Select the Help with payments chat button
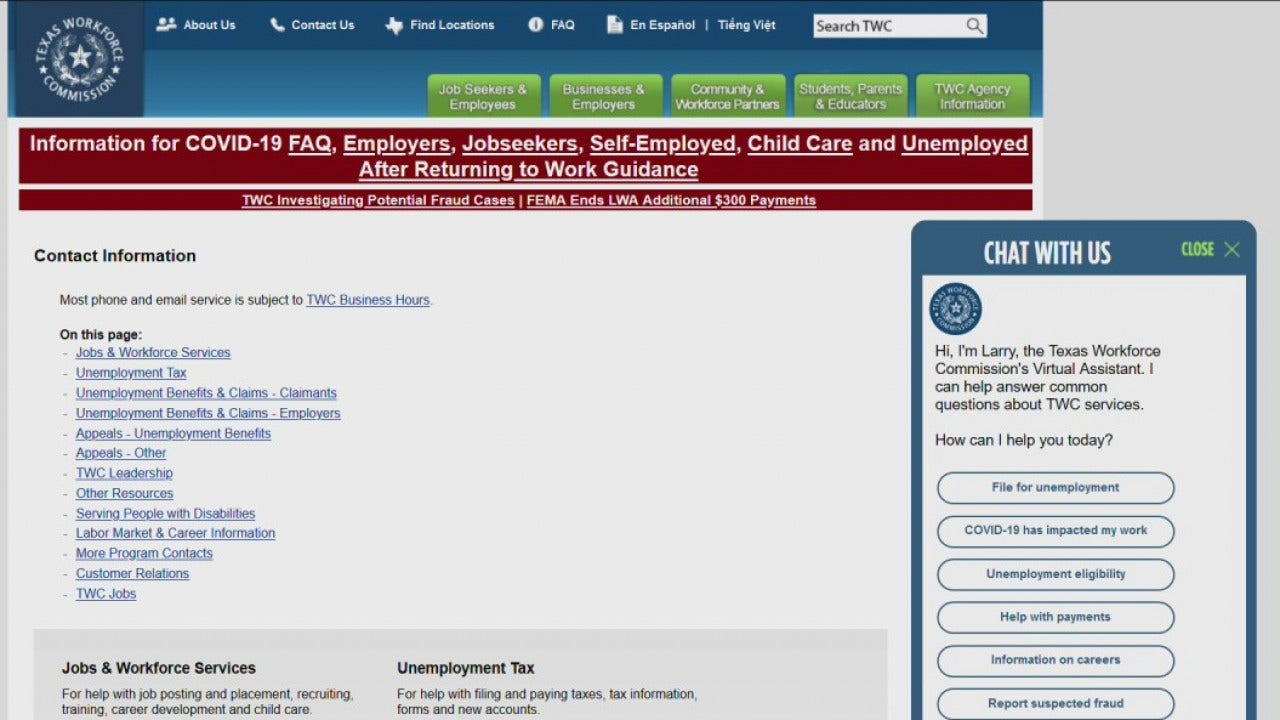1280x720 pixels. [1055, 617]
